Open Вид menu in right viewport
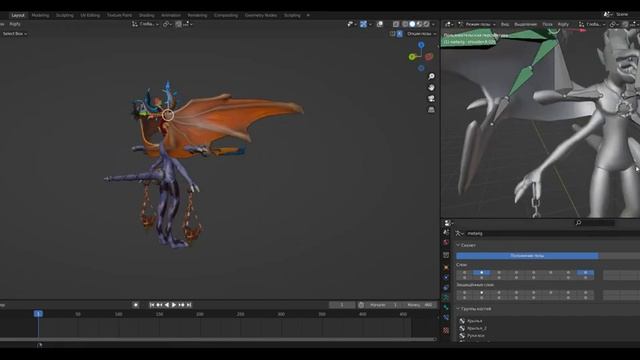 pos(505,24)
